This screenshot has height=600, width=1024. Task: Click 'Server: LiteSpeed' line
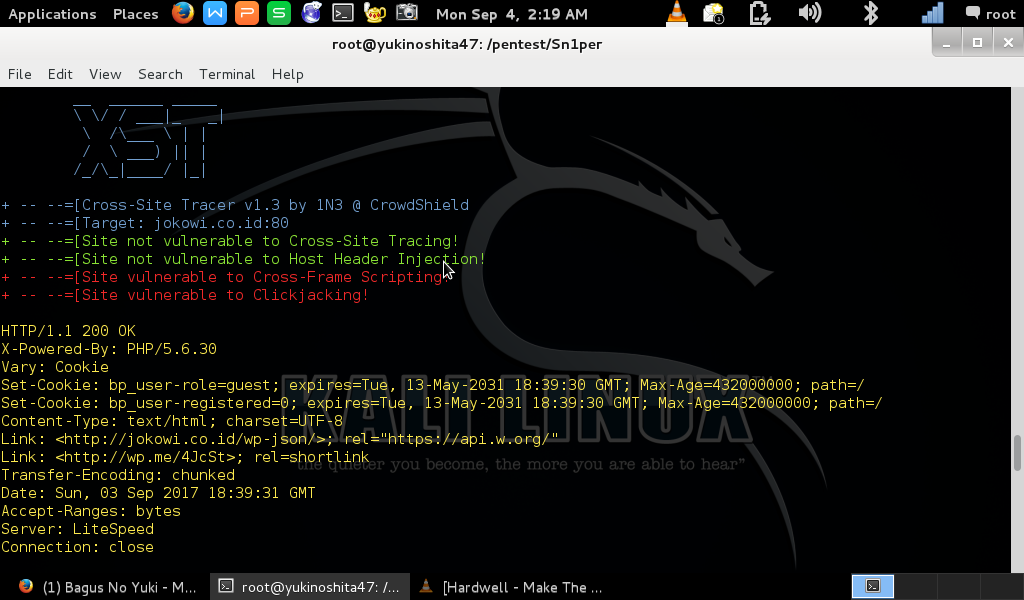tap(78, 529)
